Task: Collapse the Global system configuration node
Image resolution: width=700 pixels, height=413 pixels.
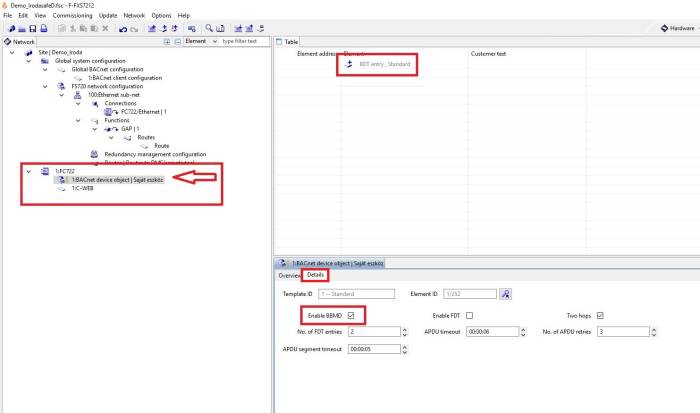Action: pyautogui.click(x=29, y=61)
